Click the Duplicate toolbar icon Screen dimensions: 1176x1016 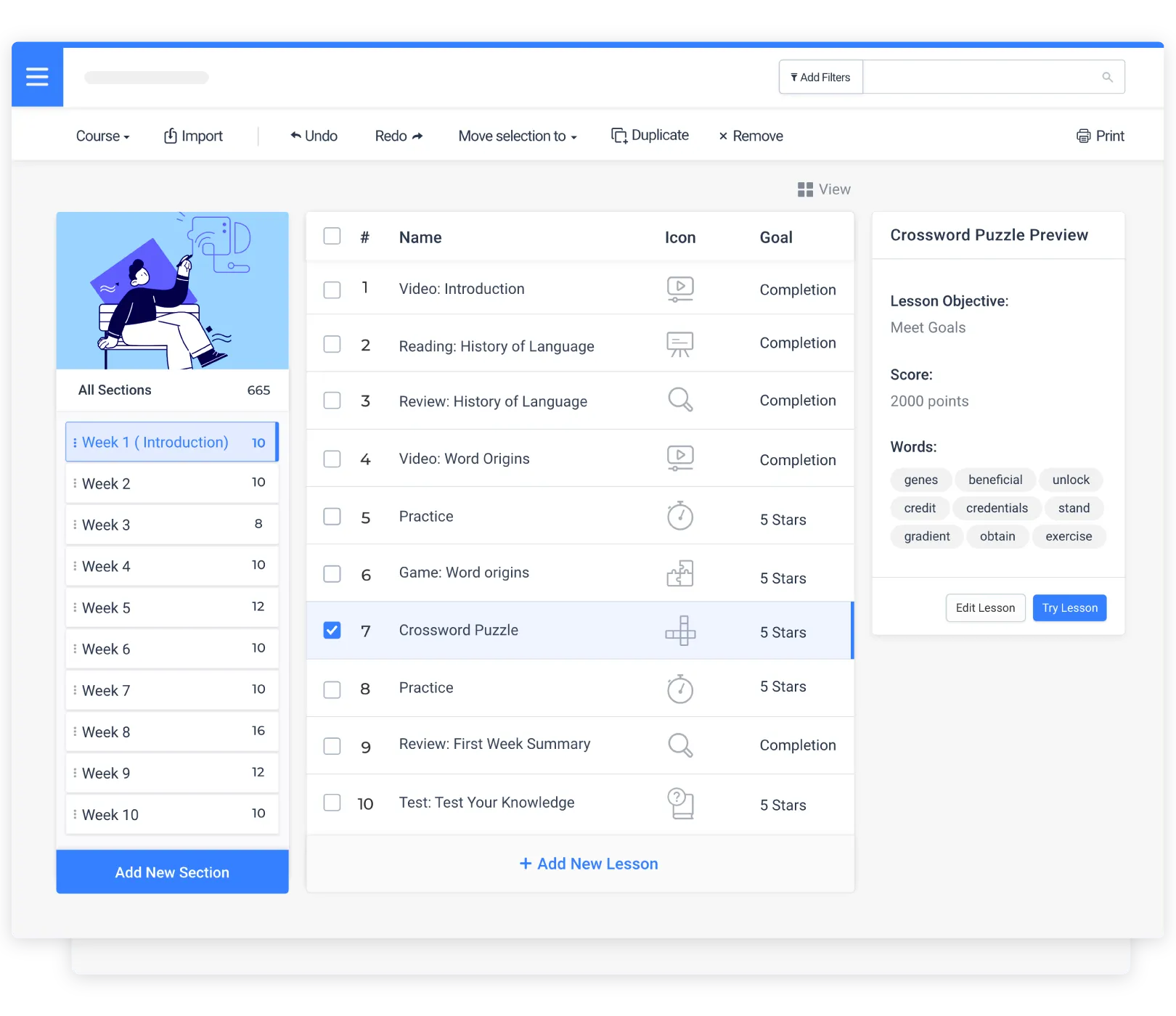pos(619,136)
